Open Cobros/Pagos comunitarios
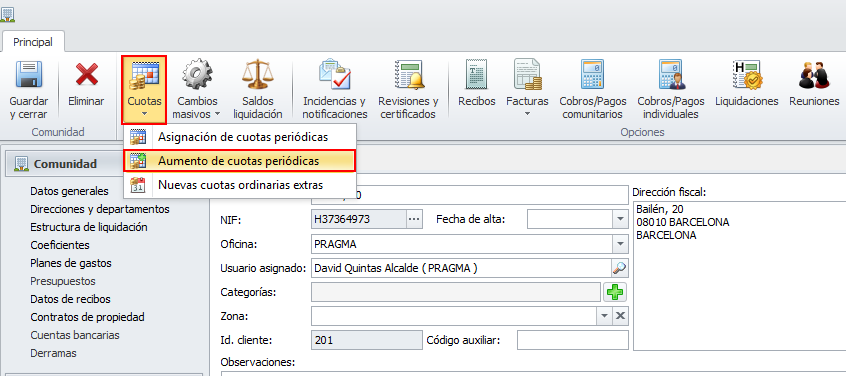 pos(592,89)
